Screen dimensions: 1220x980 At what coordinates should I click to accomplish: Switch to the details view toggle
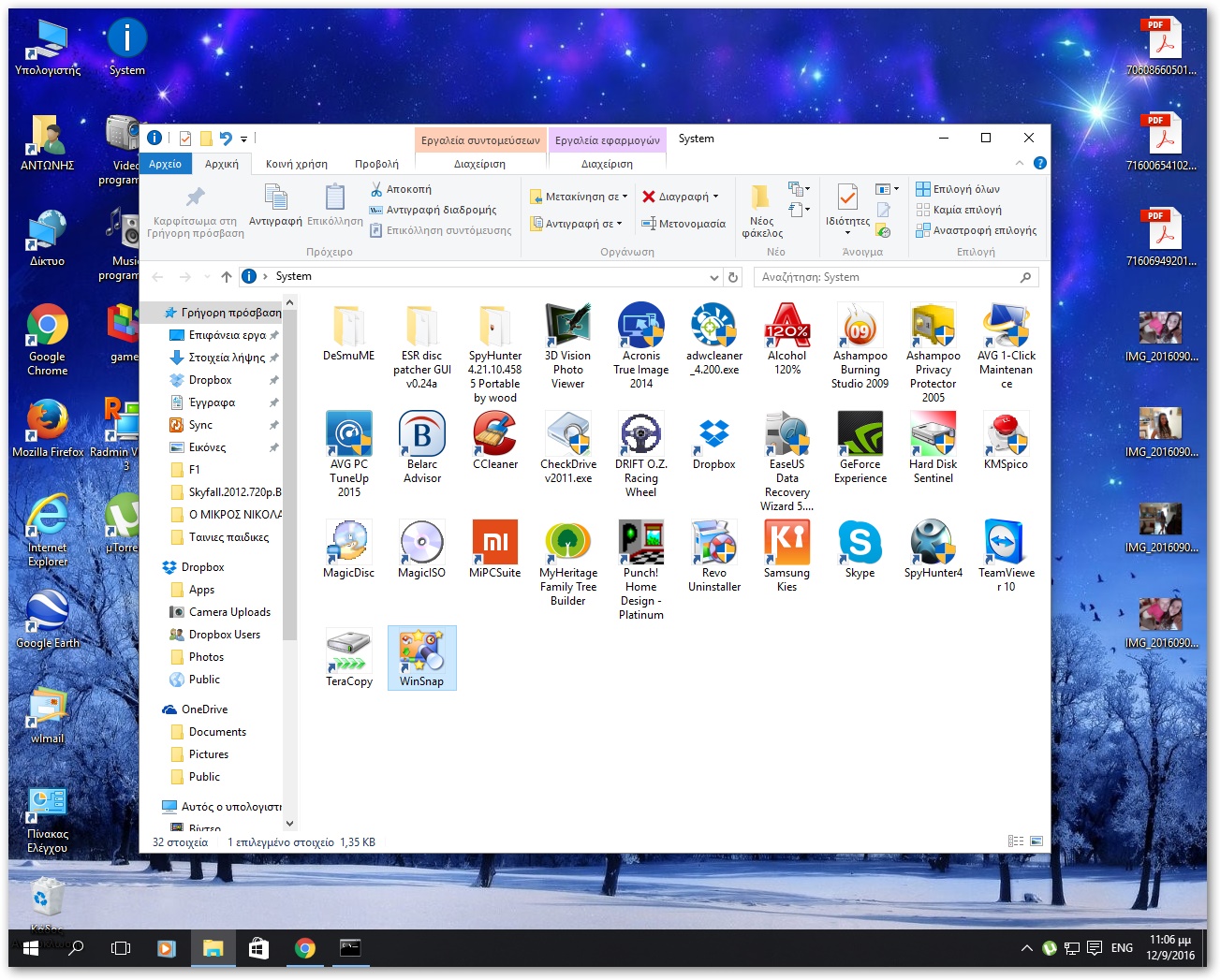click(1016, 841)
